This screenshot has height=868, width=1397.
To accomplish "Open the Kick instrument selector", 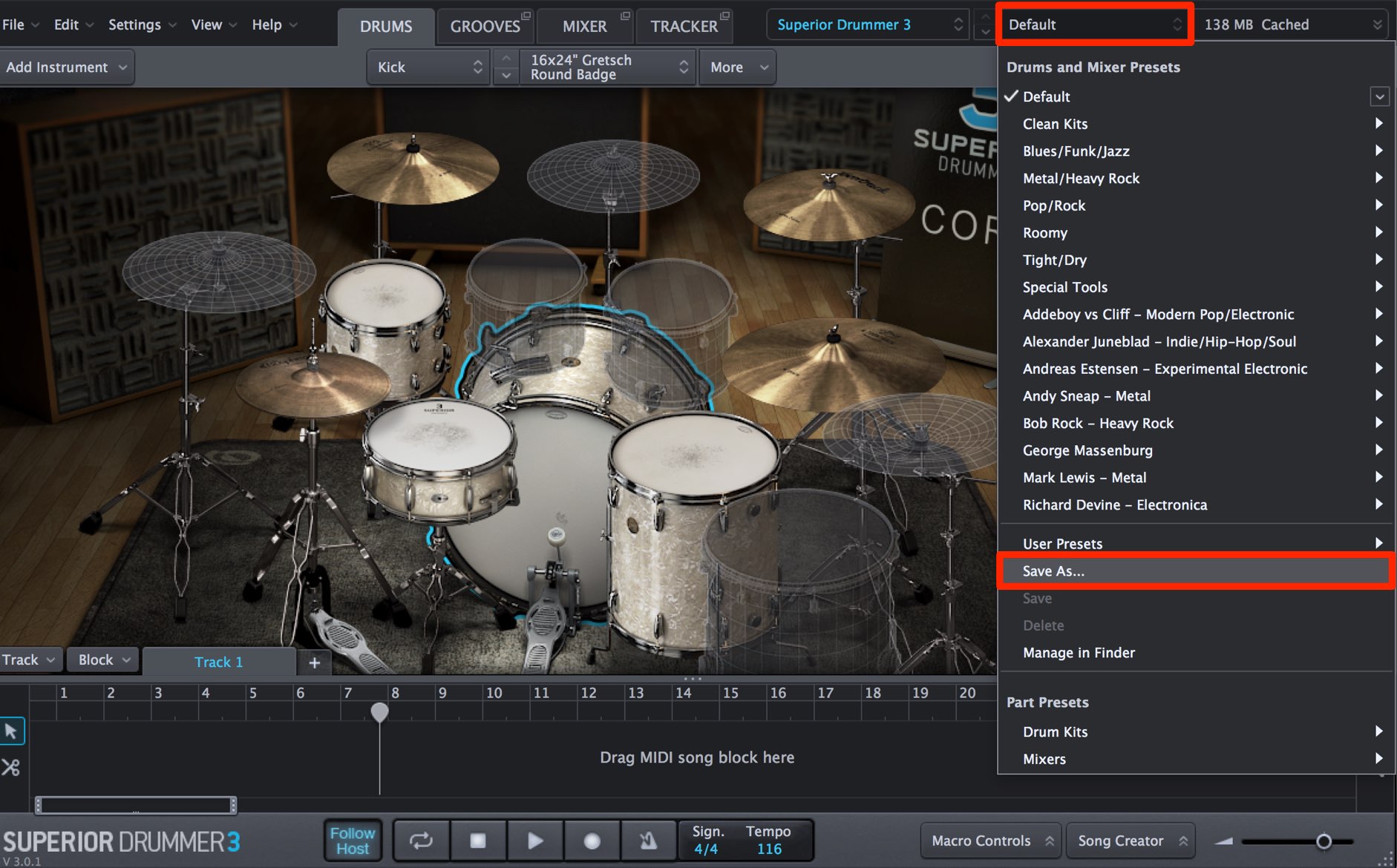I will tap(428, 68).
